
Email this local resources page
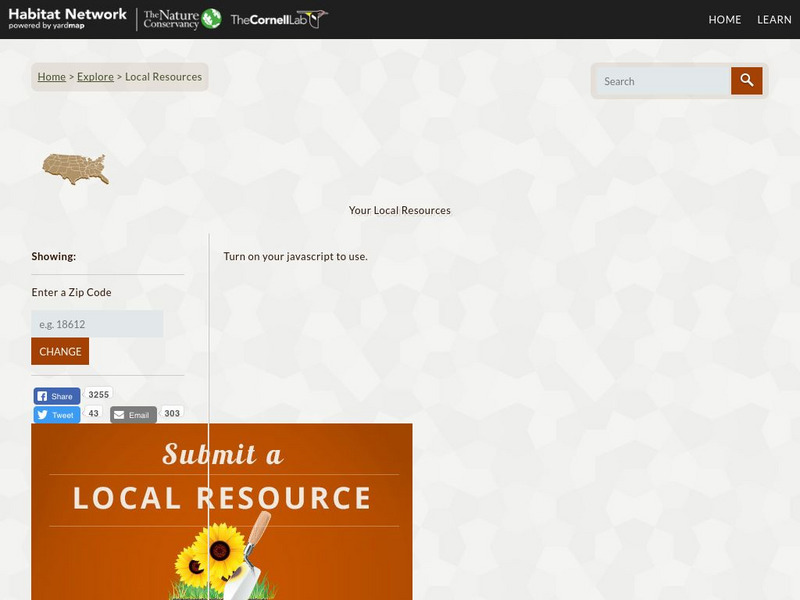point(133,414)
